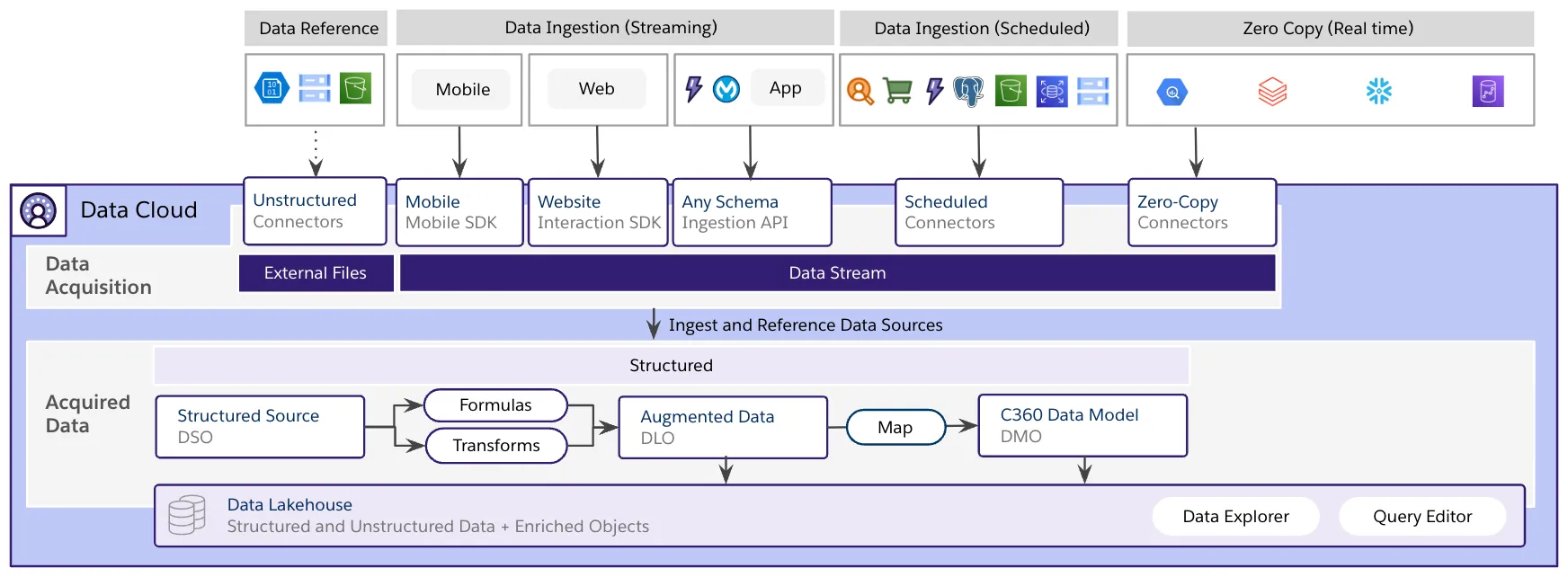Select the Azure blob hexagon icon in Data Reference
This screenshot has height=577, width=1568.
click(272, 88)
